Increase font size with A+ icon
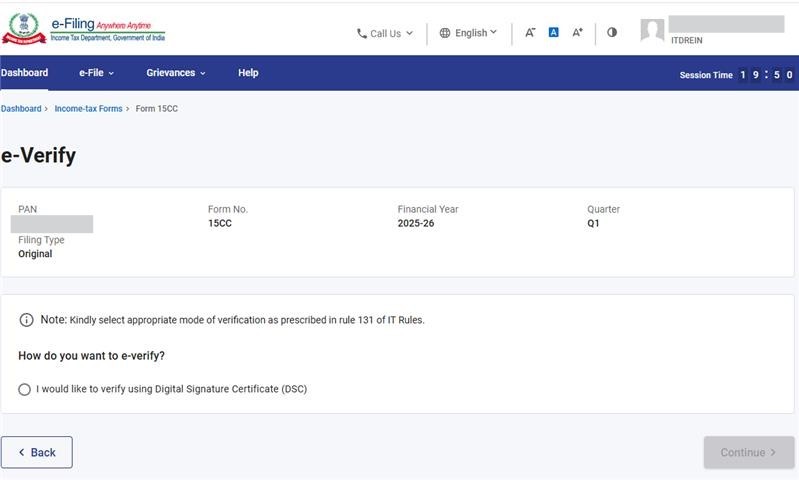The image size is (799, 480). 578,32
